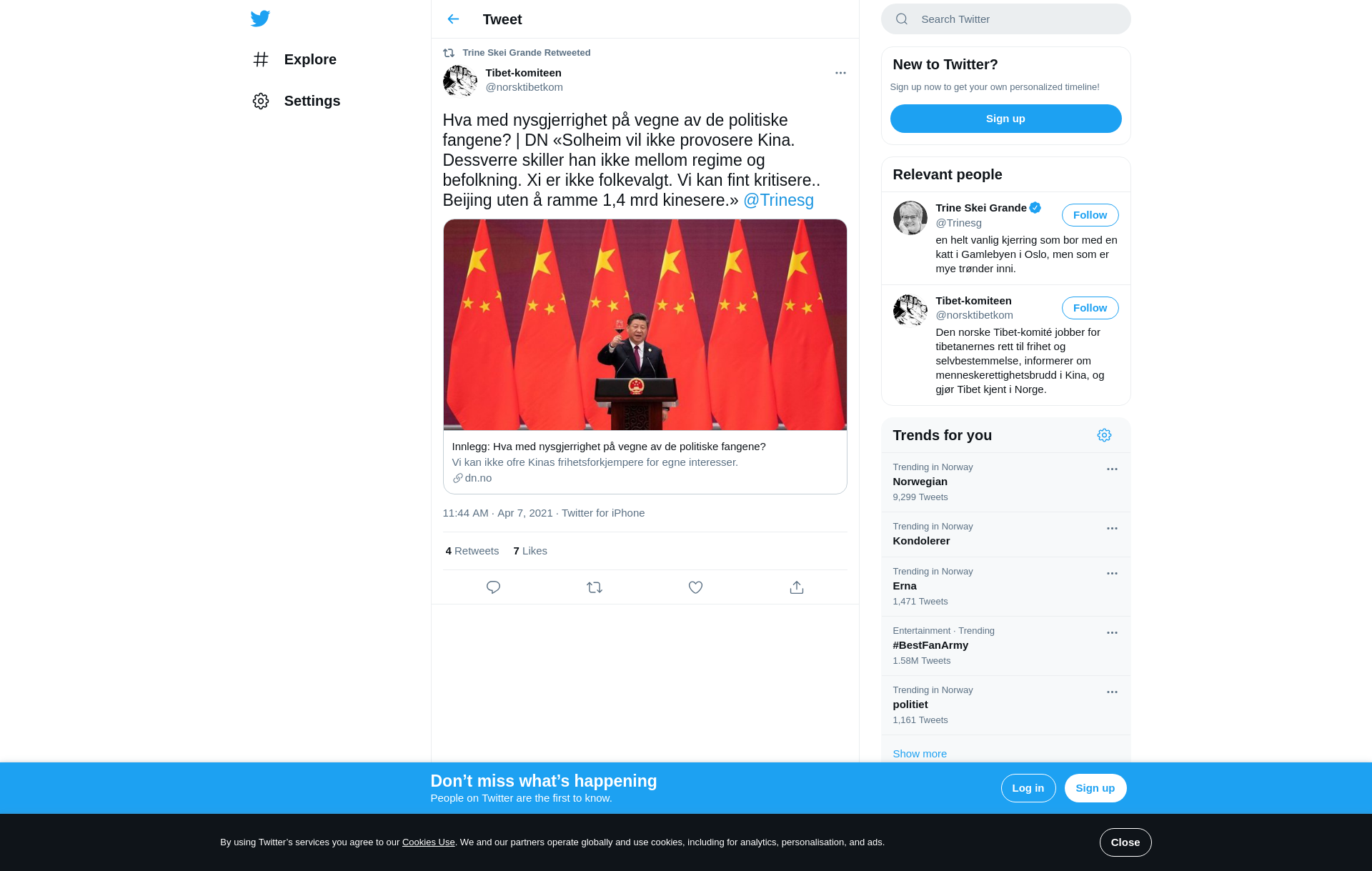Open Tibet-komiteen profile avatar in tweet header
The height and width of the screenshot is (871, 1372).
pyautogui.click(x=460, y=80)
